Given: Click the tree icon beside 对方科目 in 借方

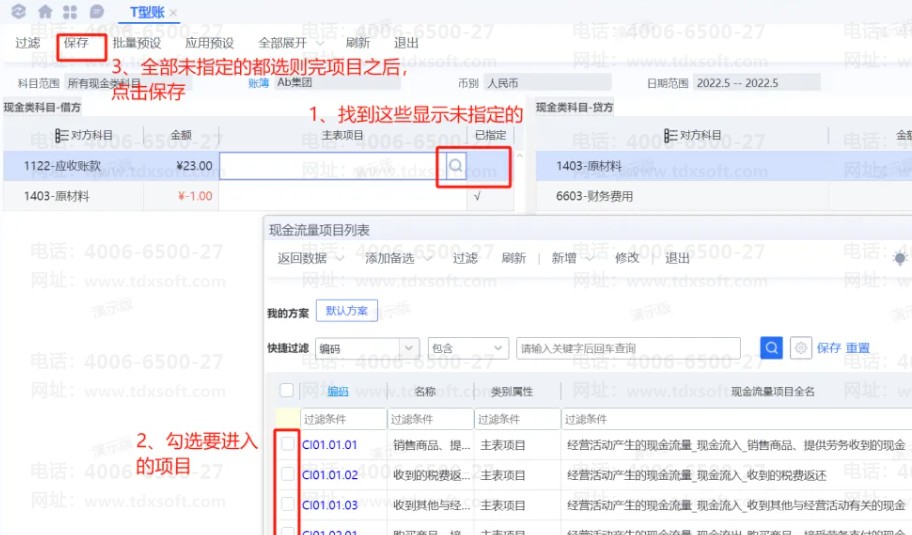Looking at the screenshot, I should [x=61, y=135].
